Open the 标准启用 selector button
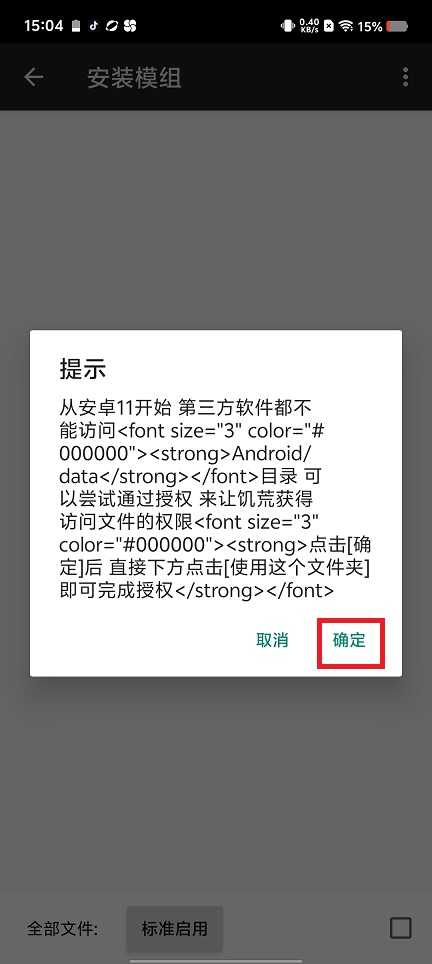This screenshot has height=964, width=432. click(x=175, y=928)
